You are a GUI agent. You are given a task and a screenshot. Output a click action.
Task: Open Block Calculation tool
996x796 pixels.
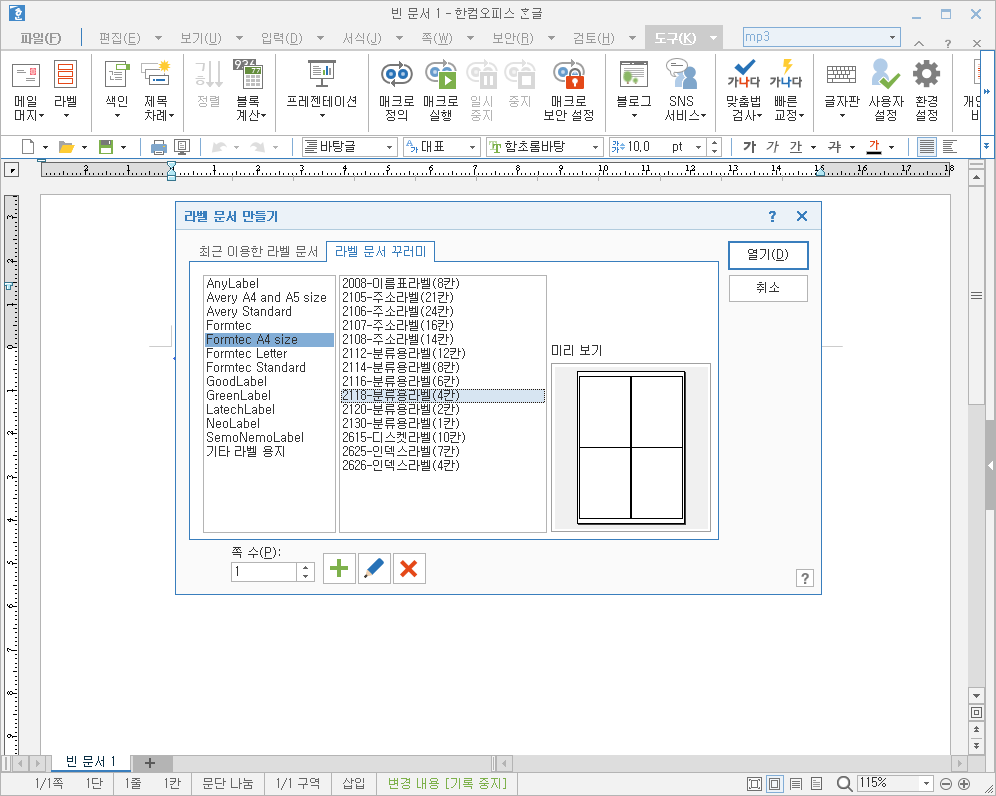(250, 91)
